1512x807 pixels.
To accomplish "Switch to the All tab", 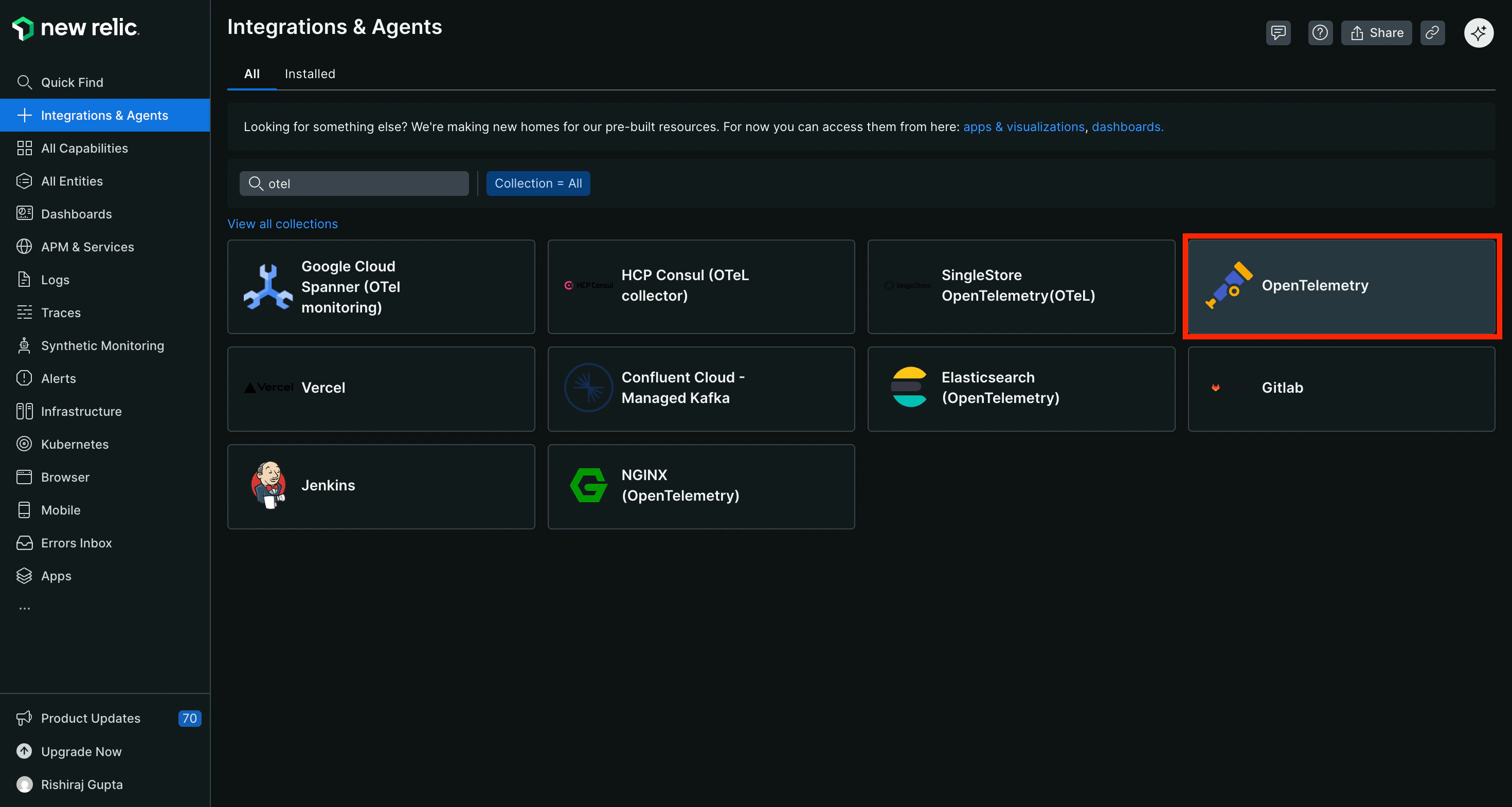I will [252, 74].
